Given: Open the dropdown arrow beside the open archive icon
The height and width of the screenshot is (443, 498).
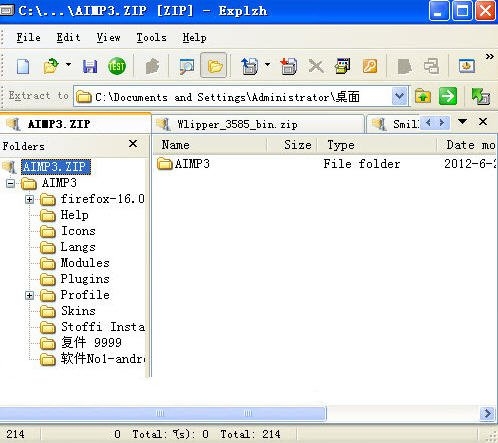Looking at the screenshot, I should point(68,64).
